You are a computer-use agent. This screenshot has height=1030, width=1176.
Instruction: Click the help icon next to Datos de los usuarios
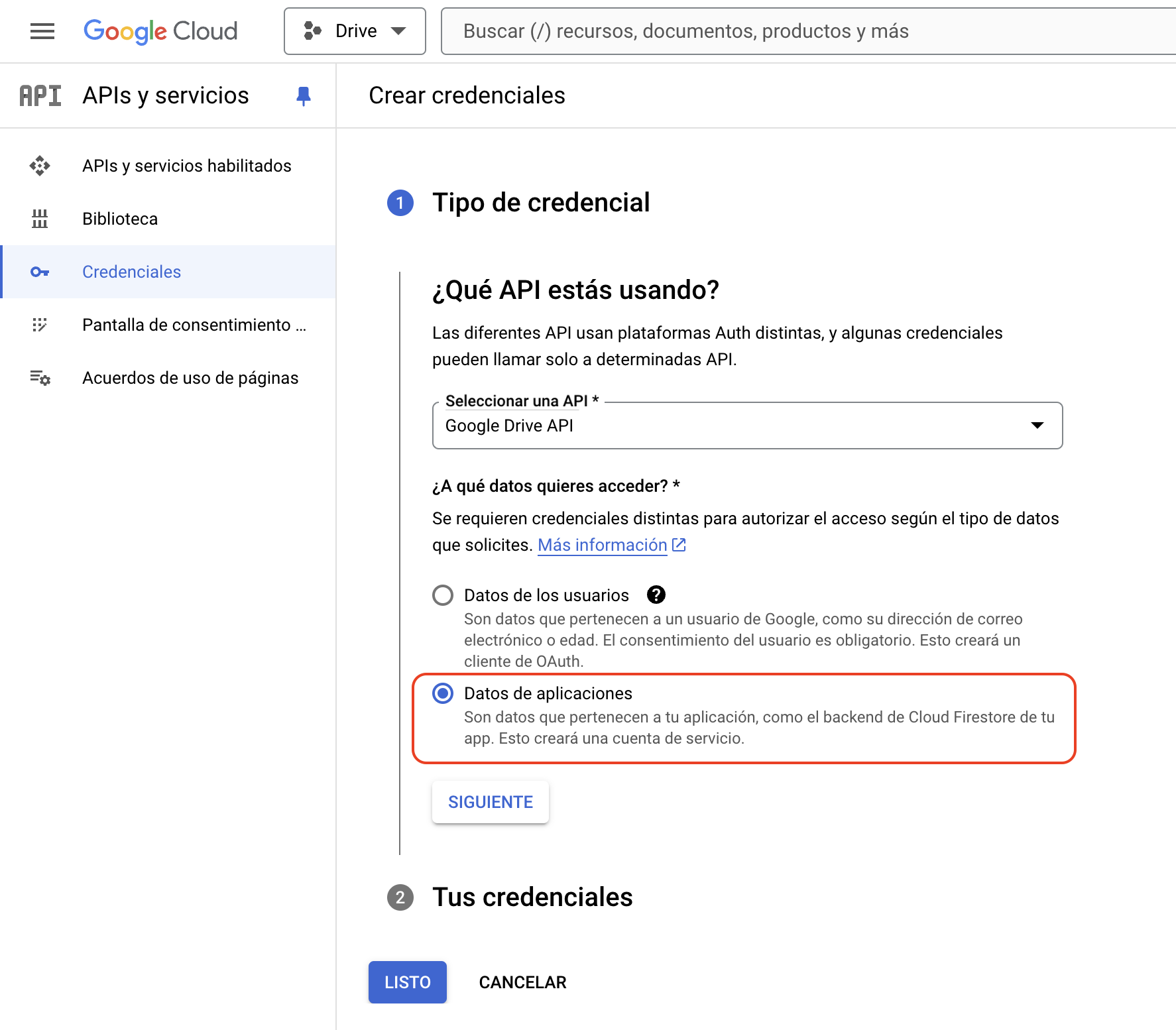click(x=656, y=595)
